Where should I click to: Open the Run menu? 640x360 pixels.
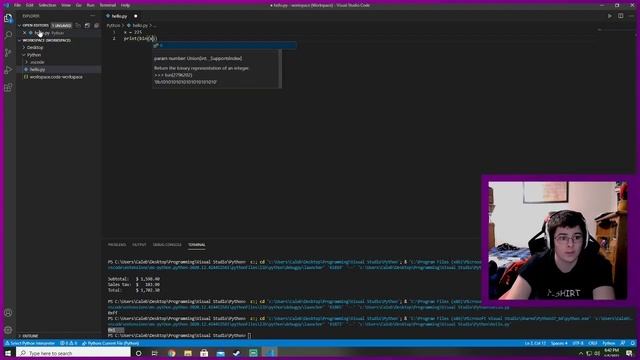pyautogui.click(x=91, y=5)
